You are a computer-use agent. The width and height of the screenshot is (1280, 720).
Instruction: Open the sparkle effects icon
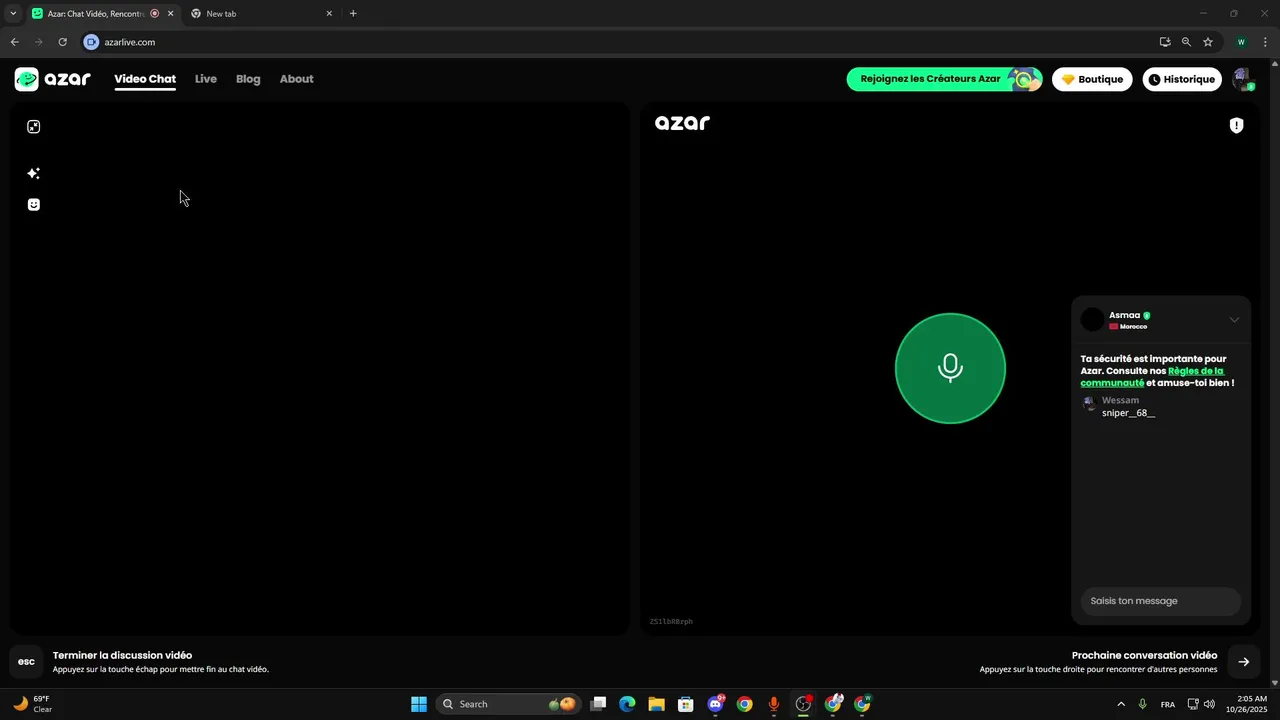click(33, 173)
